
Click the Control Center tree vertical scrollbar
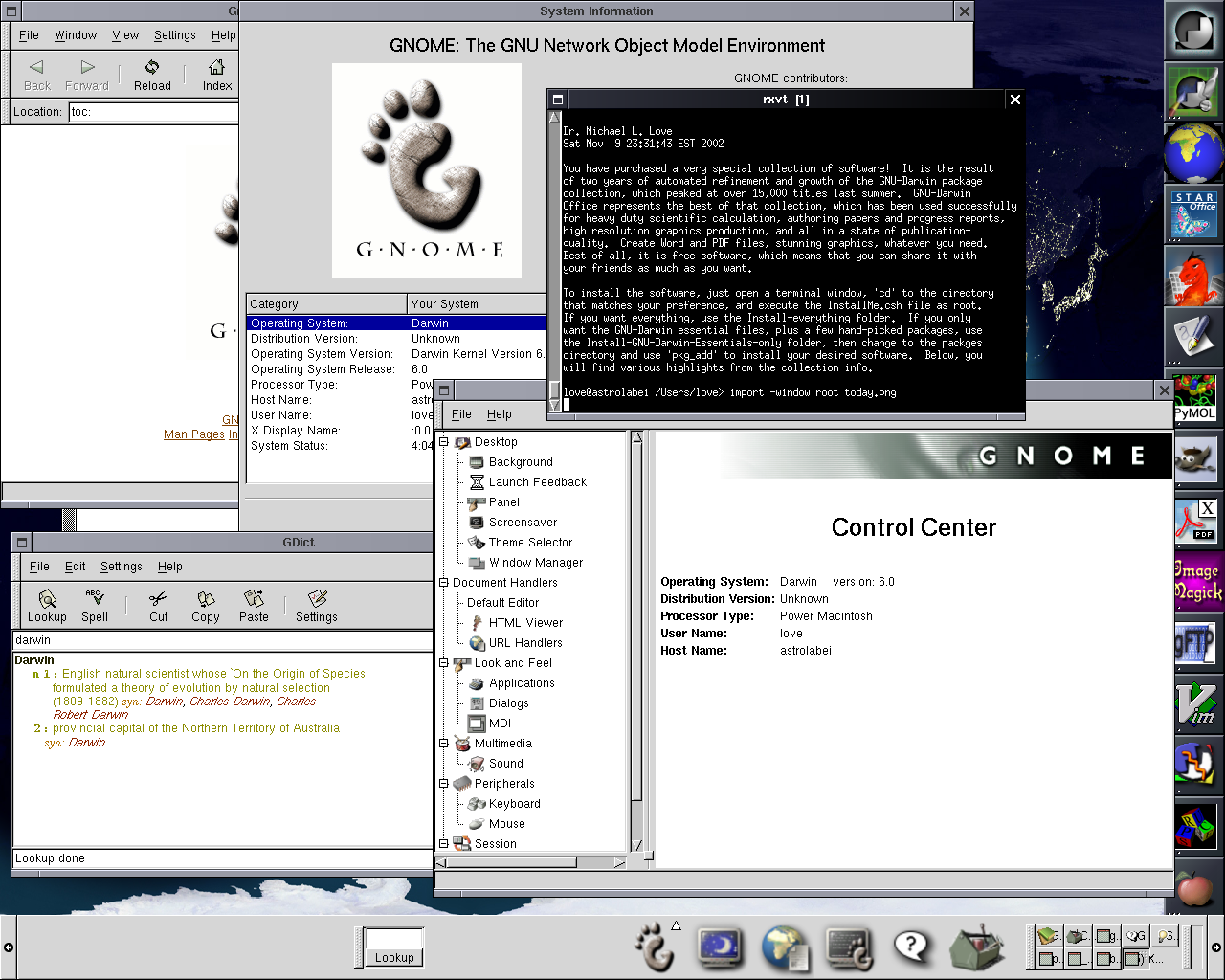636,641
